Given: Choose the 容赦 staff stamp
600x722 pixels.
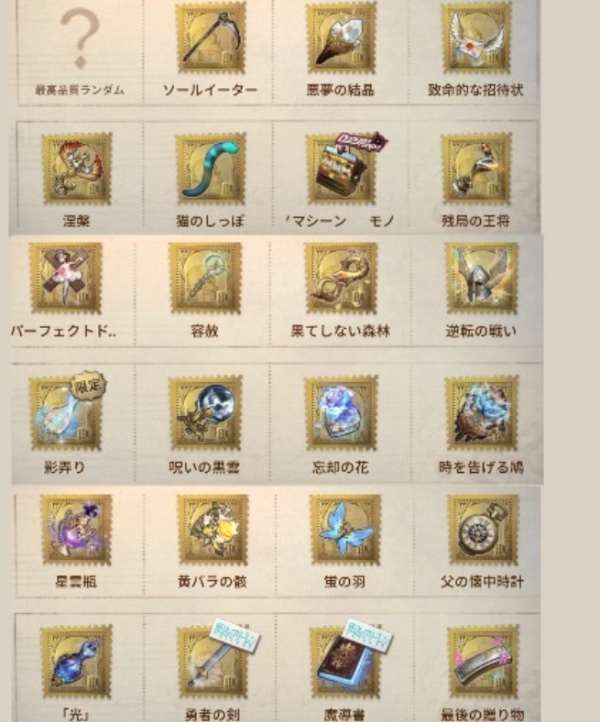Looking at the screenshot, I should 205,279.
